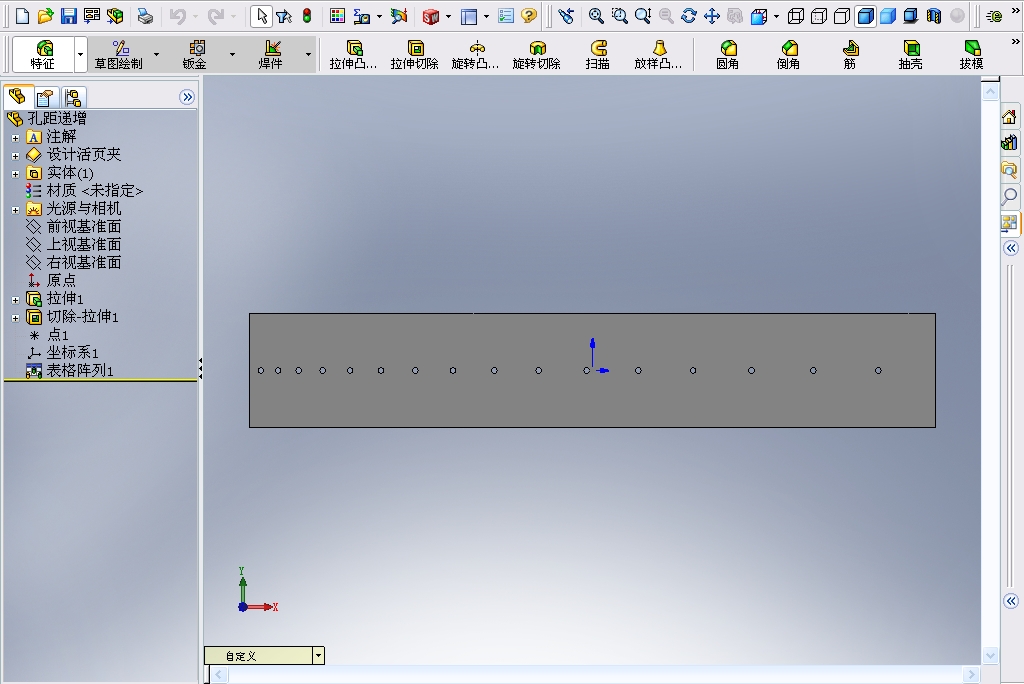Image resolution: width=1024 pixels, height=684 pixels.
Task: Open a file with the folder icon
Action: pyautogui.click(x=45, y=16)
